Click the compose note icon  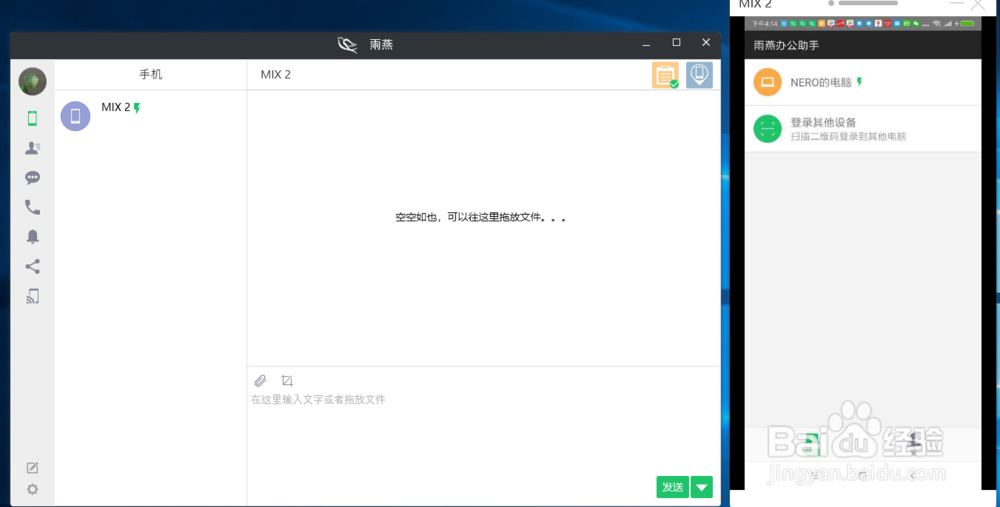click(x=33, y=468)
